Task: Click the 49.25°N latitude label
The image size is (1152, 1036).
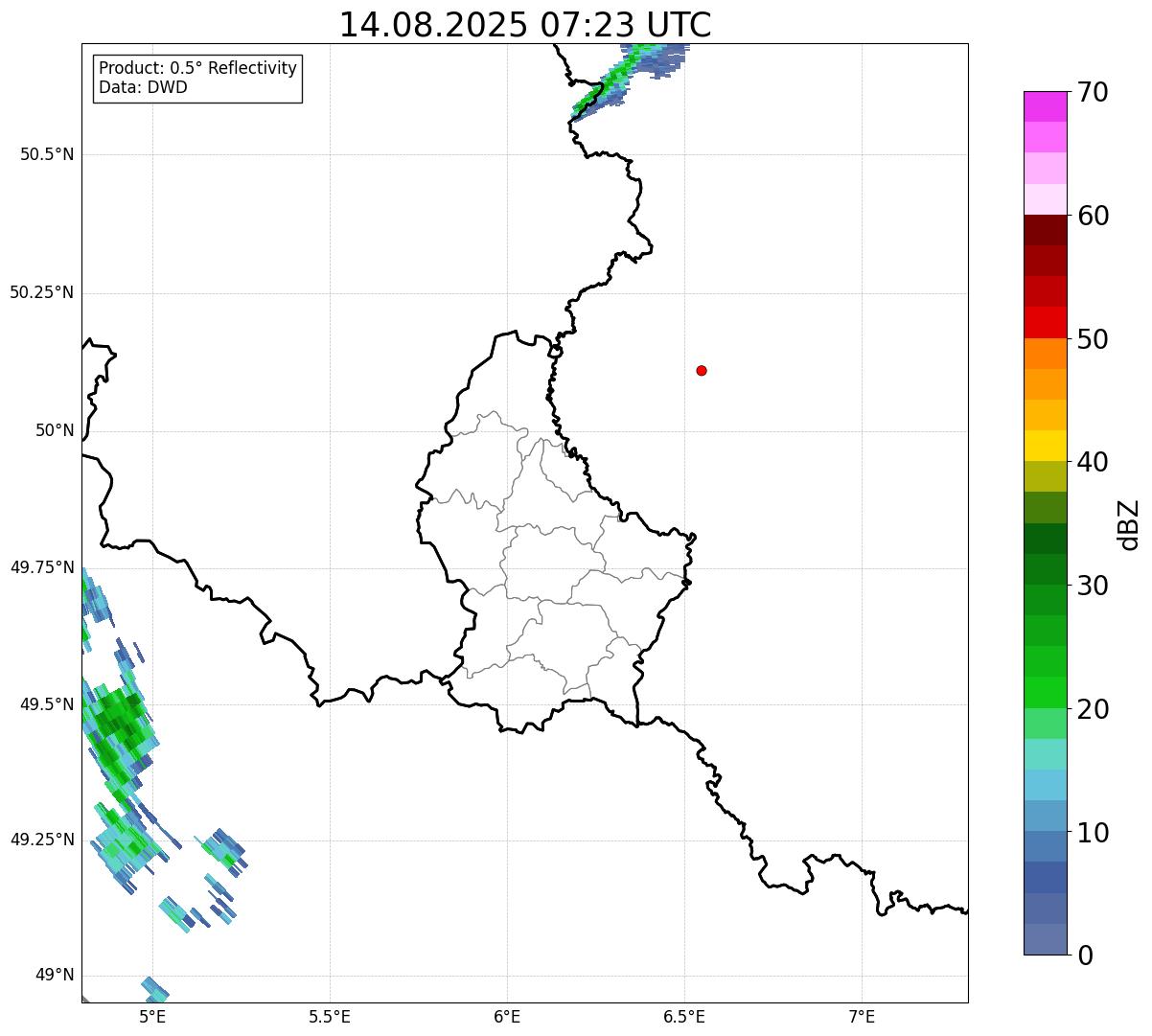Action: pos(41,840)
